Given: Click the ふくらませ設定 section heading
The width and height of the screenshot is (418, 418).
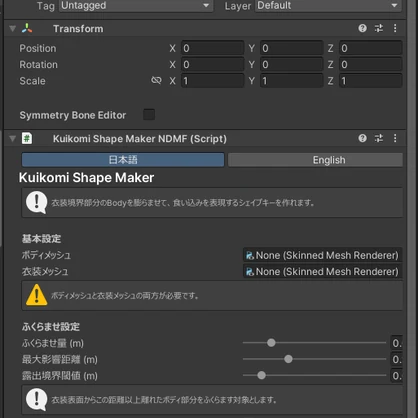Looking at the screenshot, I should coord(51,326).
